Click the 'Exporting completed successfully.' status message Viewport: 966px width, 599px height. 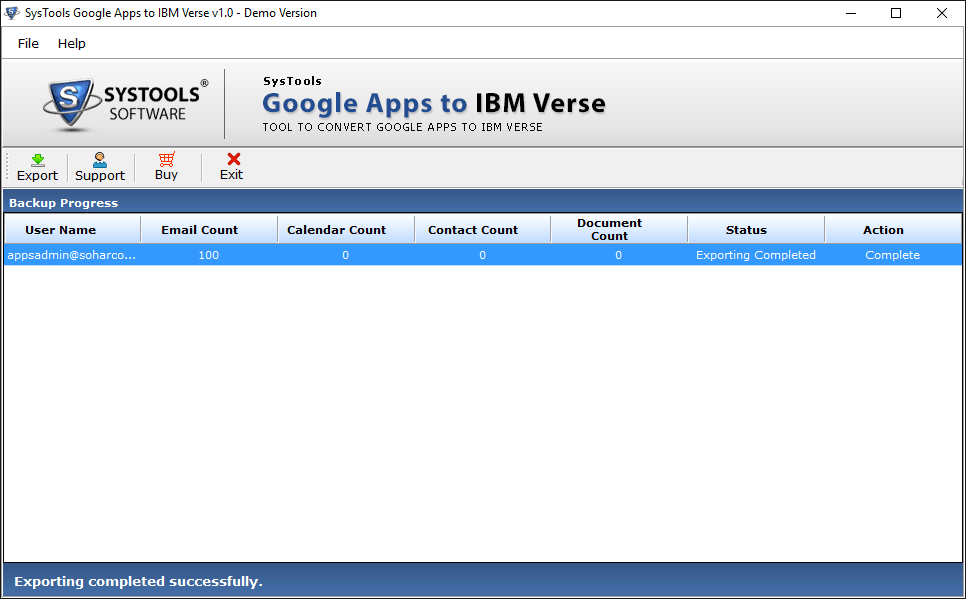(139, 582)
